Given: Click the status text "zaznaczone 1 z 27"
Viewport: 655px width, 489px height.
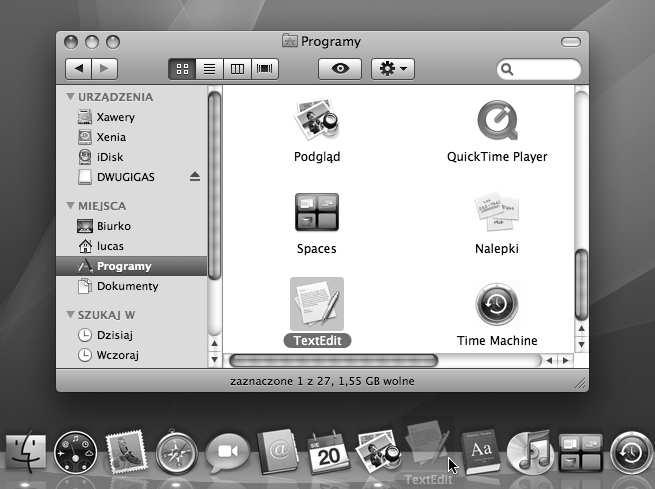Looking at the screenshot, I should coord(281,381).
